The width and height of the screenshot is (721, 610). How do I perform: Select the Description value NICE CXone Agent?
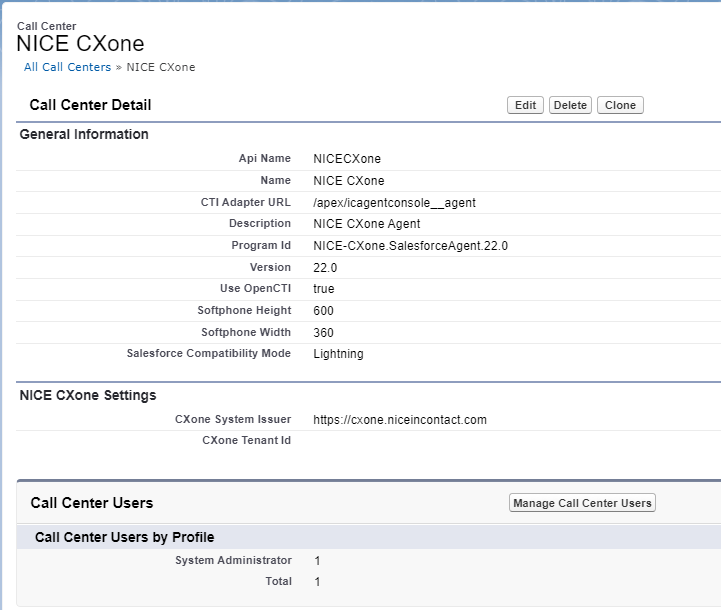click(366, 224)
